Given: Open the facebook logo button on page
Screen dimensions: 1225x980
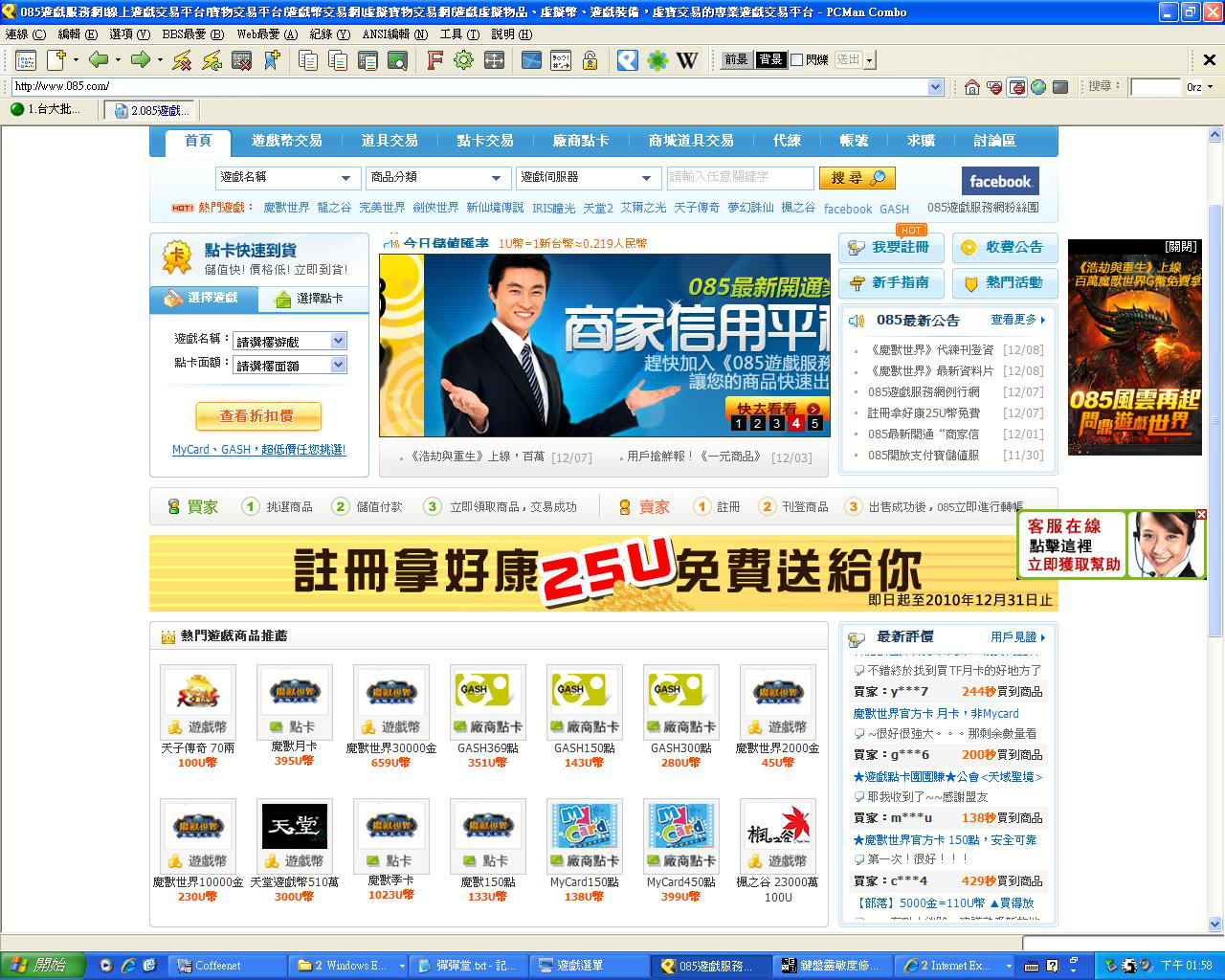Looking at the screenshot, I should [x=1000, y=181].
